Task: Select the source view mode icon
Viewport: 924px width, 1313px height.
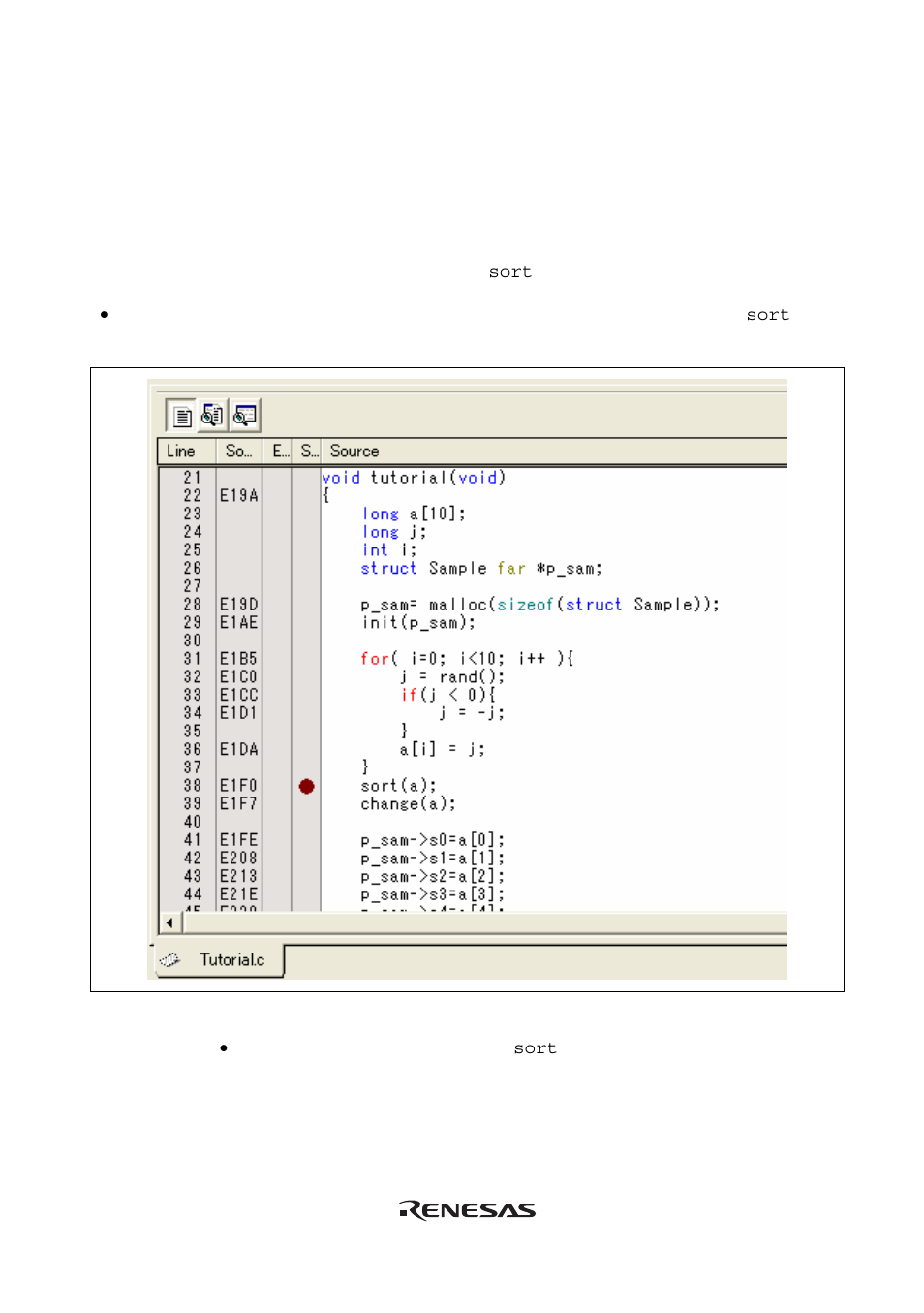Action: (181, 417)
